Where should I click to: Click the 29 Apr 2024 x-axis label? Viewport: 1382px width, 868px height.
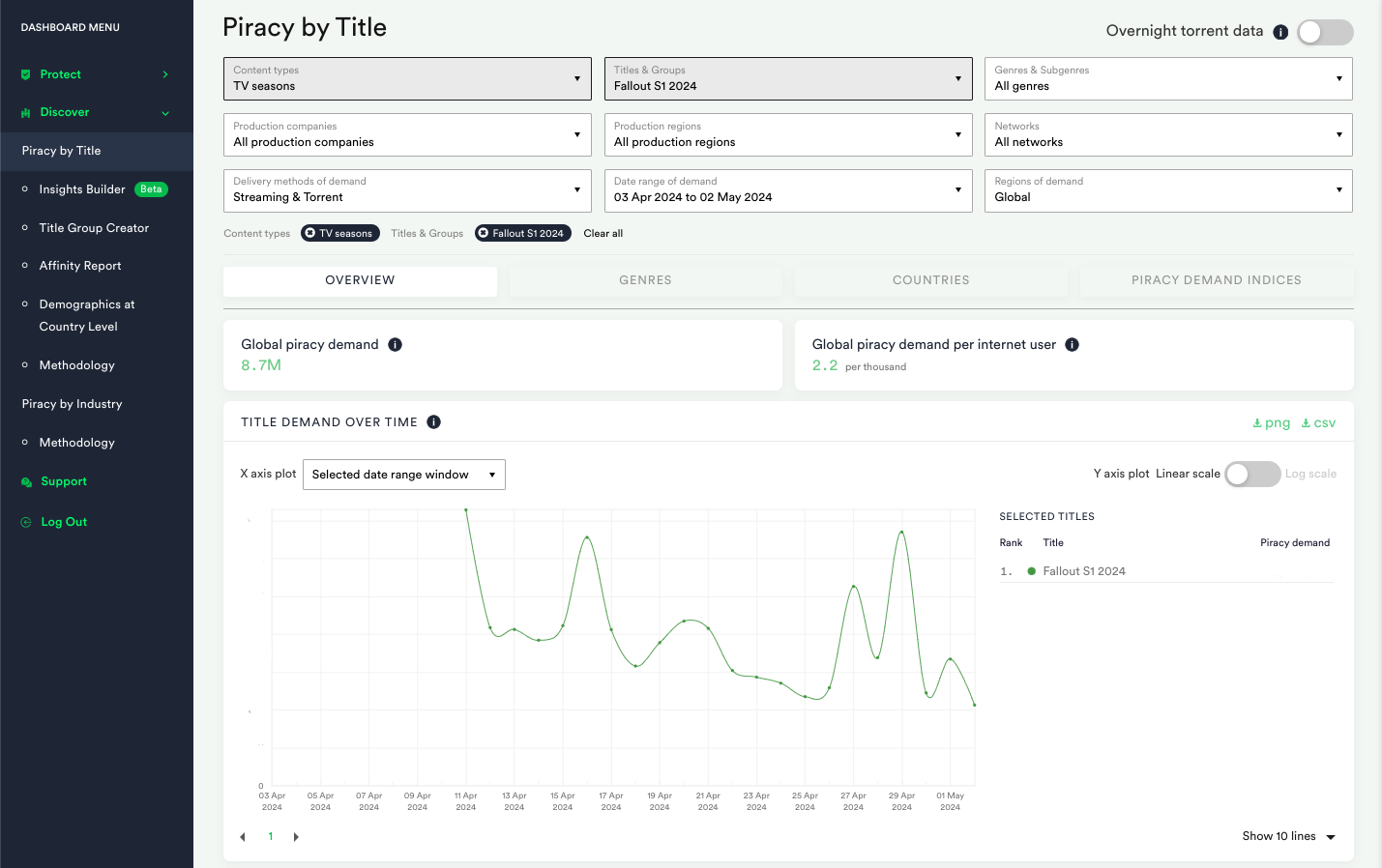(901, 801)
